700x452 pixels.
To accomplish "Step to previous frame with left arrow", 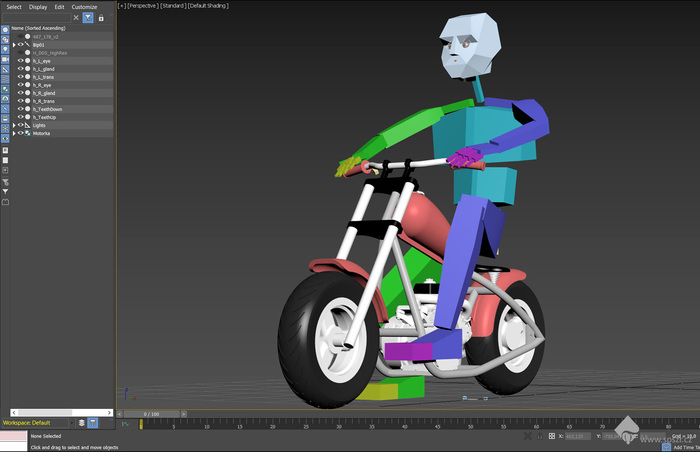I will tap(119, 414).
